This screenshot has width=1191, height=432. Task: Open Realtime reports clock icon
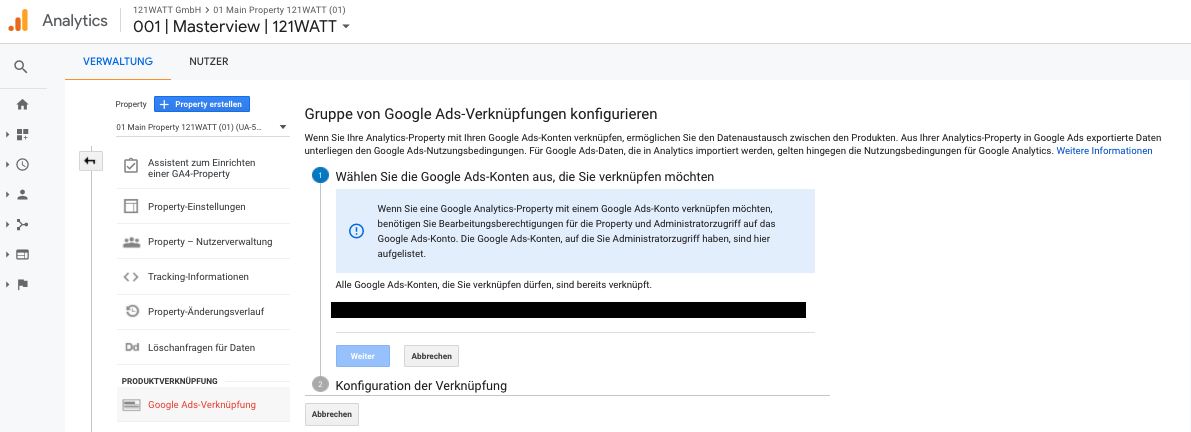click(x=22, y=164)
